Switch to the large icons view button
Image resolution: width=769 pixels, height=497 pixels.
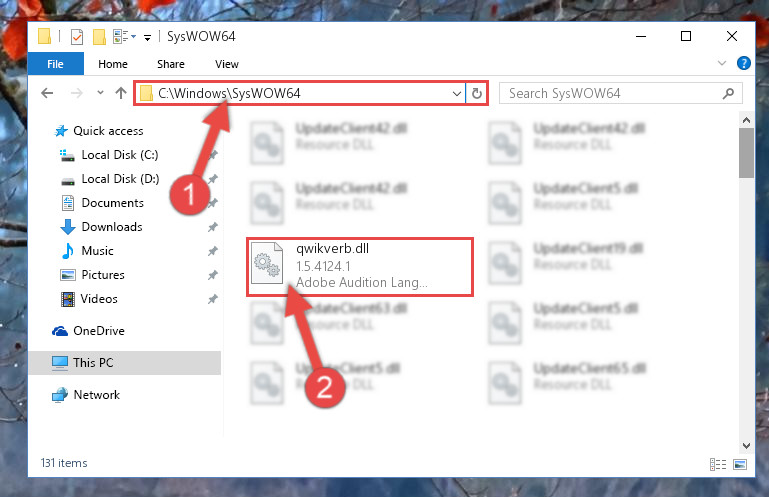pos(740,464)
